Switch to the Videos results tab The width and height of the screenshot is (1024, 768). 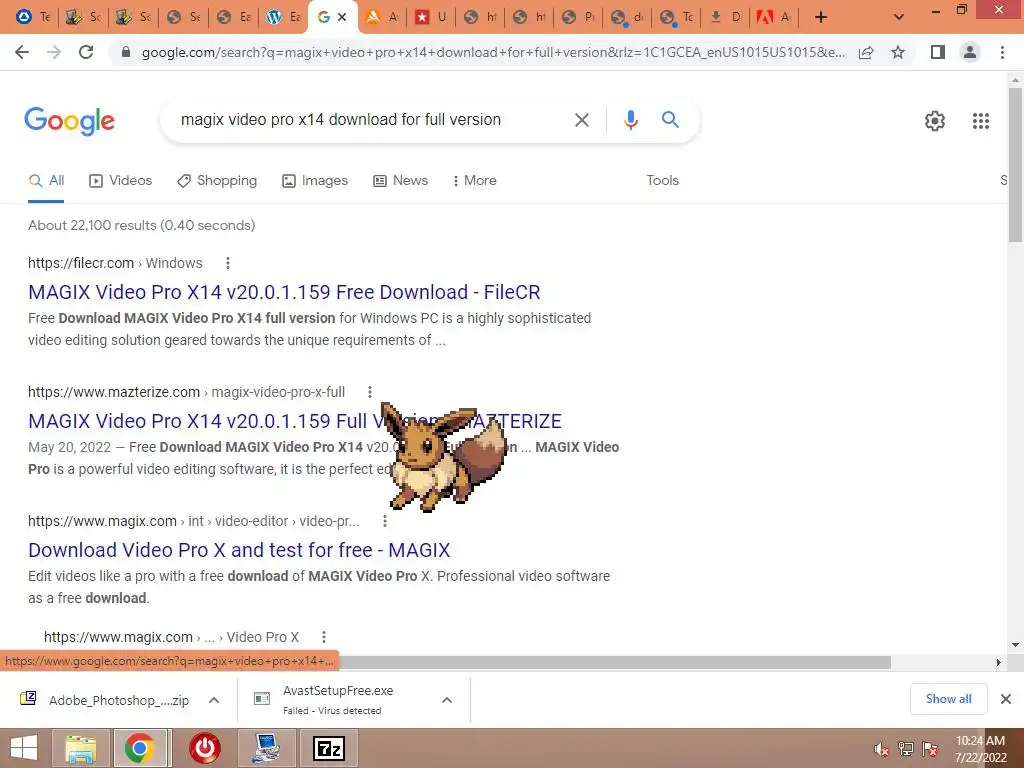120,181
